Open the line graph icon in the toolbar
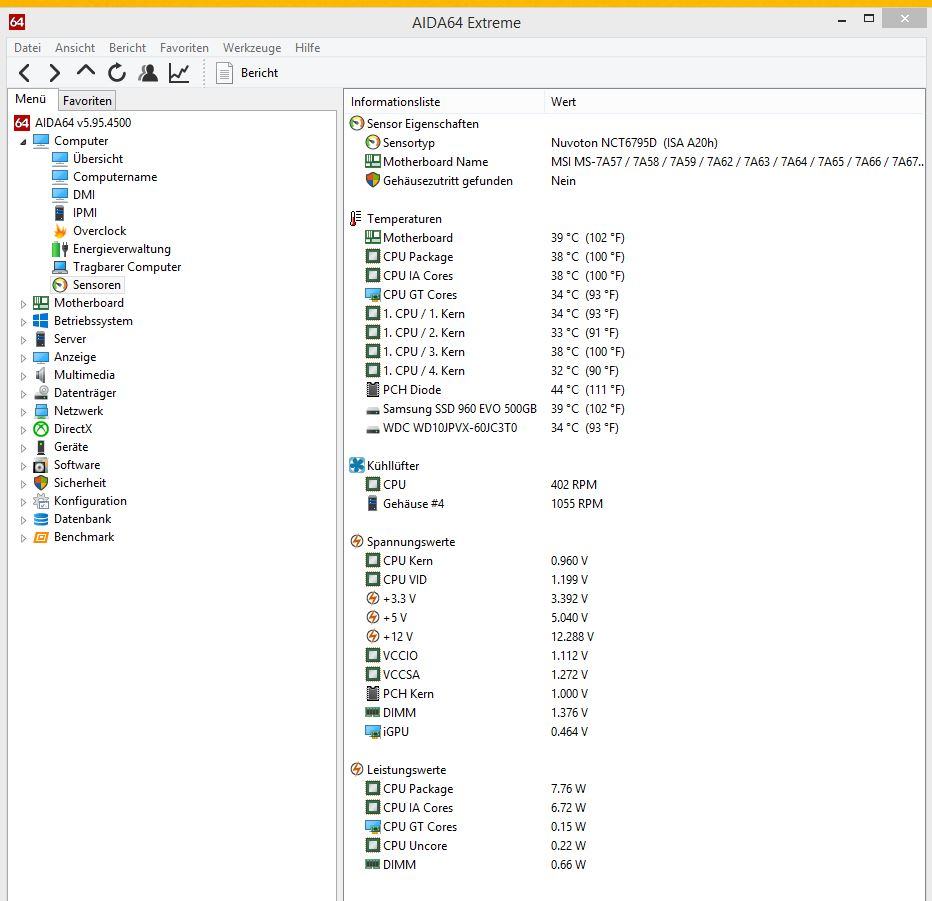Screen dimensions: 932x901 (x=179, y=73)
